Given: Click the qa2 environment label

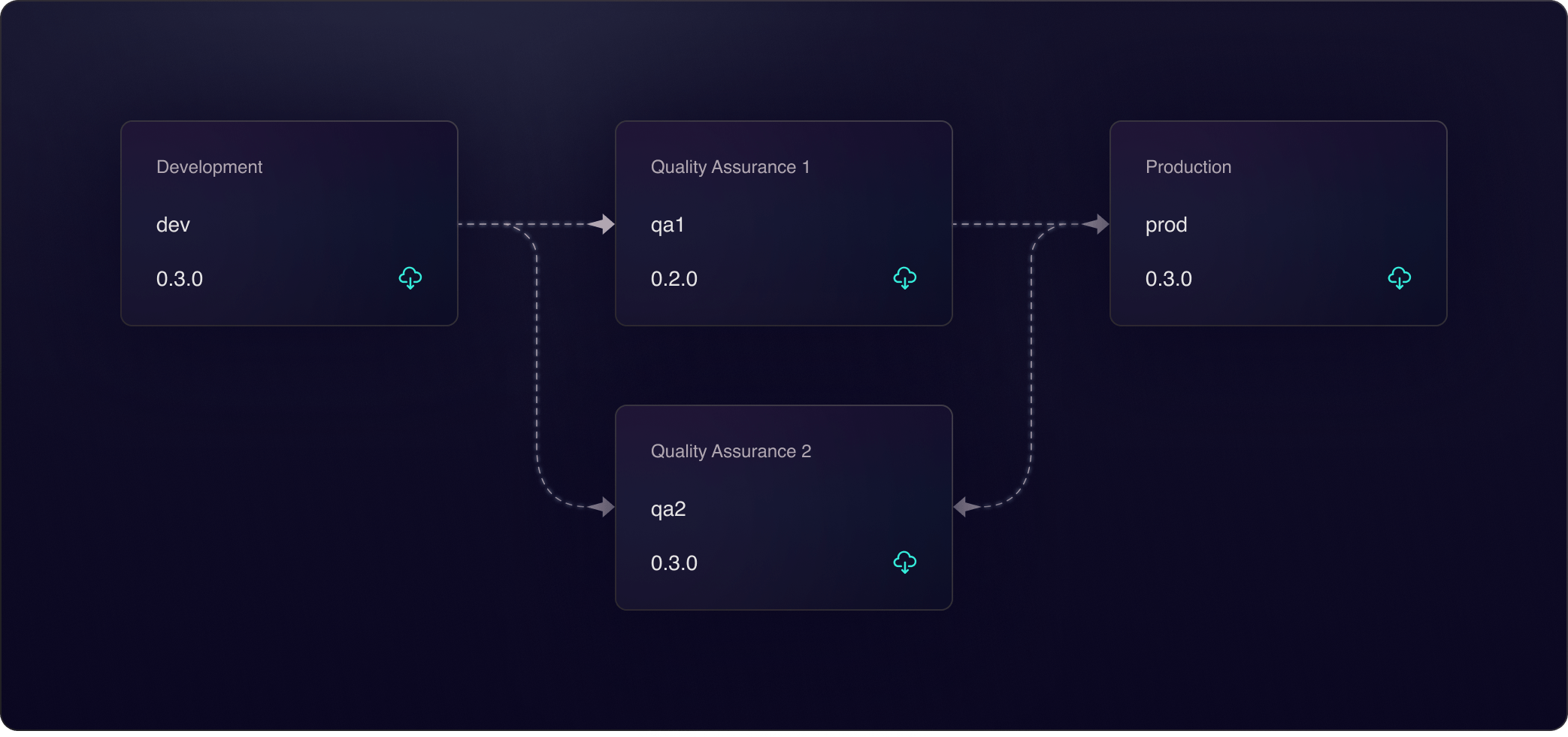Looking at the screenshot, I should click(668, 508).
